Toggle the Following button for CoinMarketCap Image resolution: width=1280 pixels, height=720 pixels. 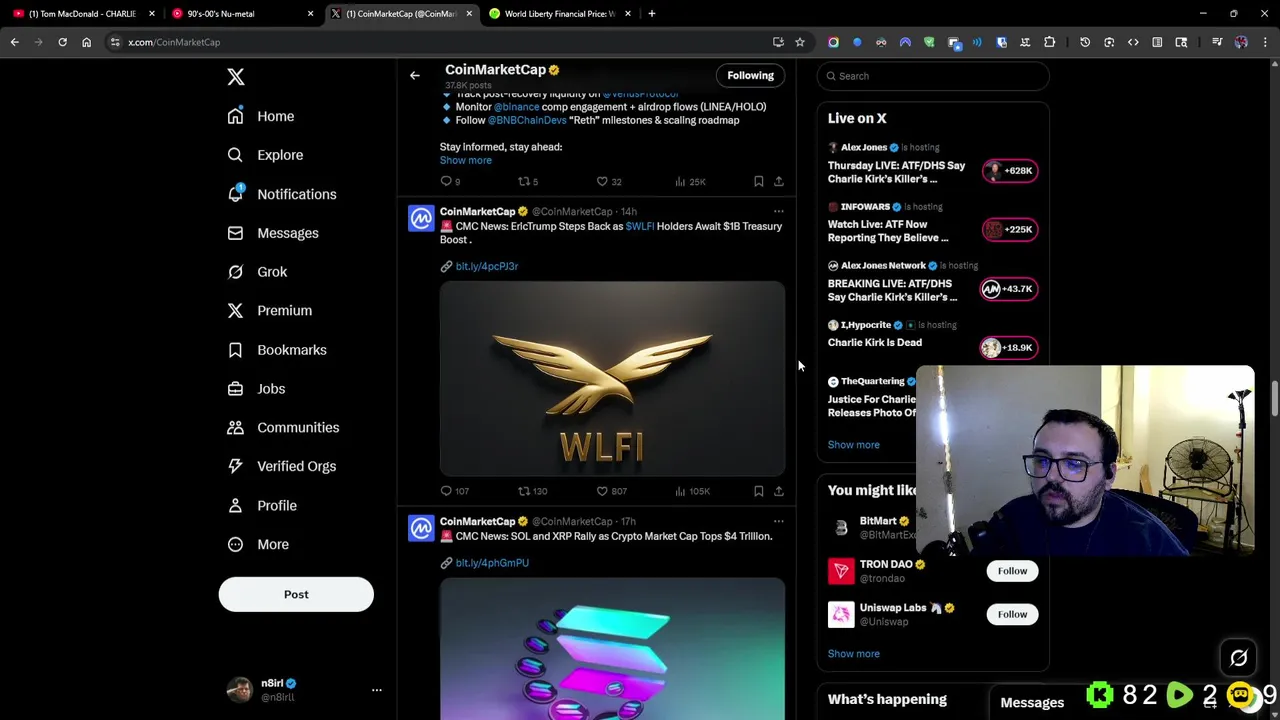750,75
